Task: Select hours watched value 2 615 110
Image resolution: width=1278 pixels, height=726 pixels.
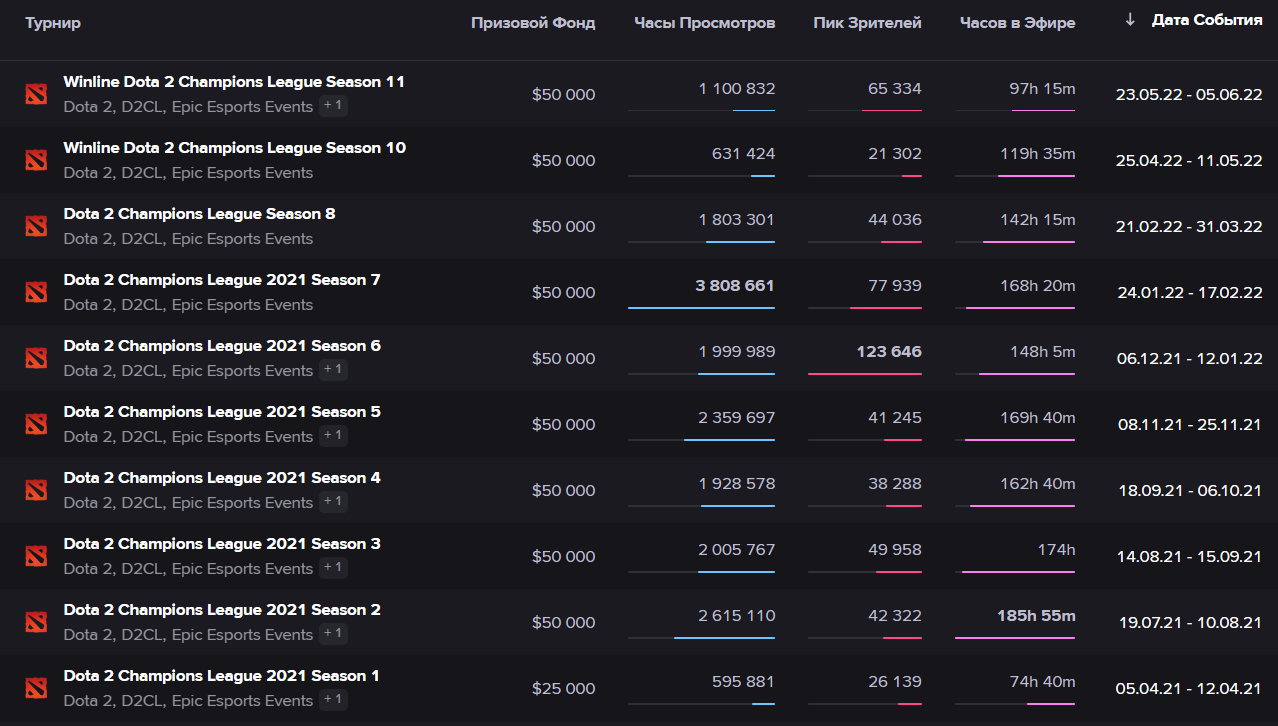Action: 737,615
